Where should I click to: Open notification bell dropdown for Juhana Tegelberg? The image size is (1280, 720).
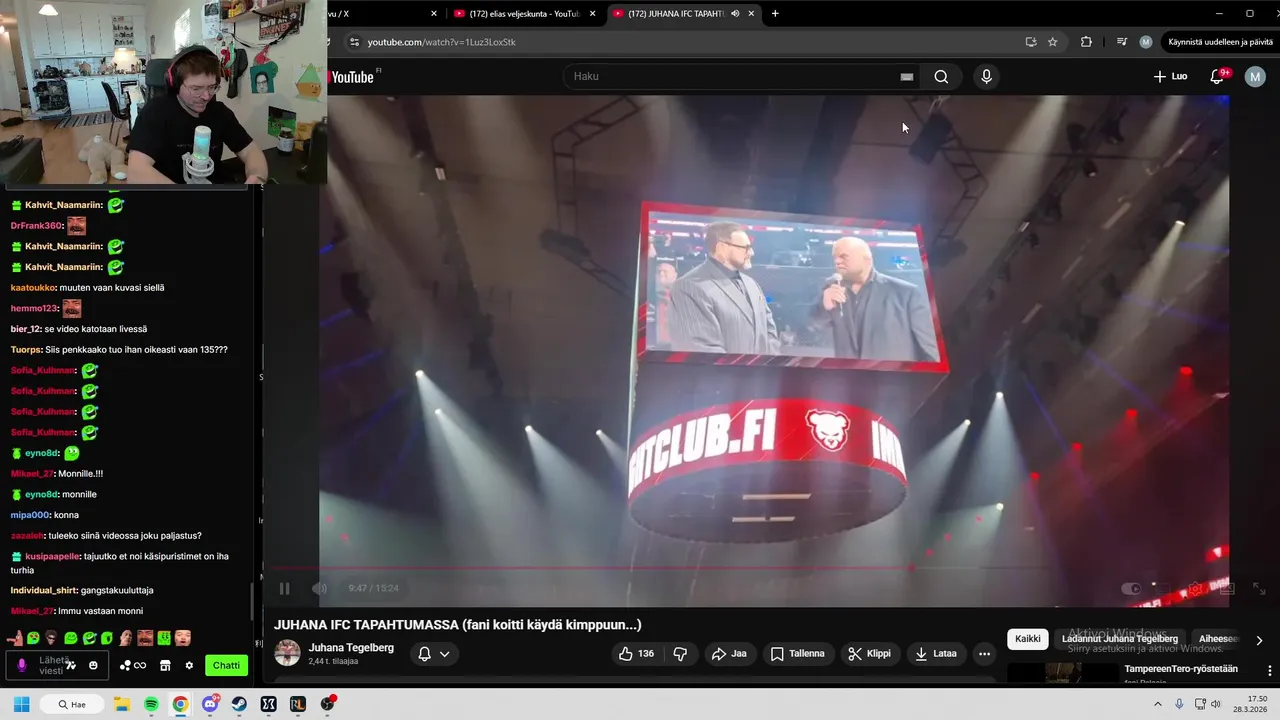click(x=433, y=654)
